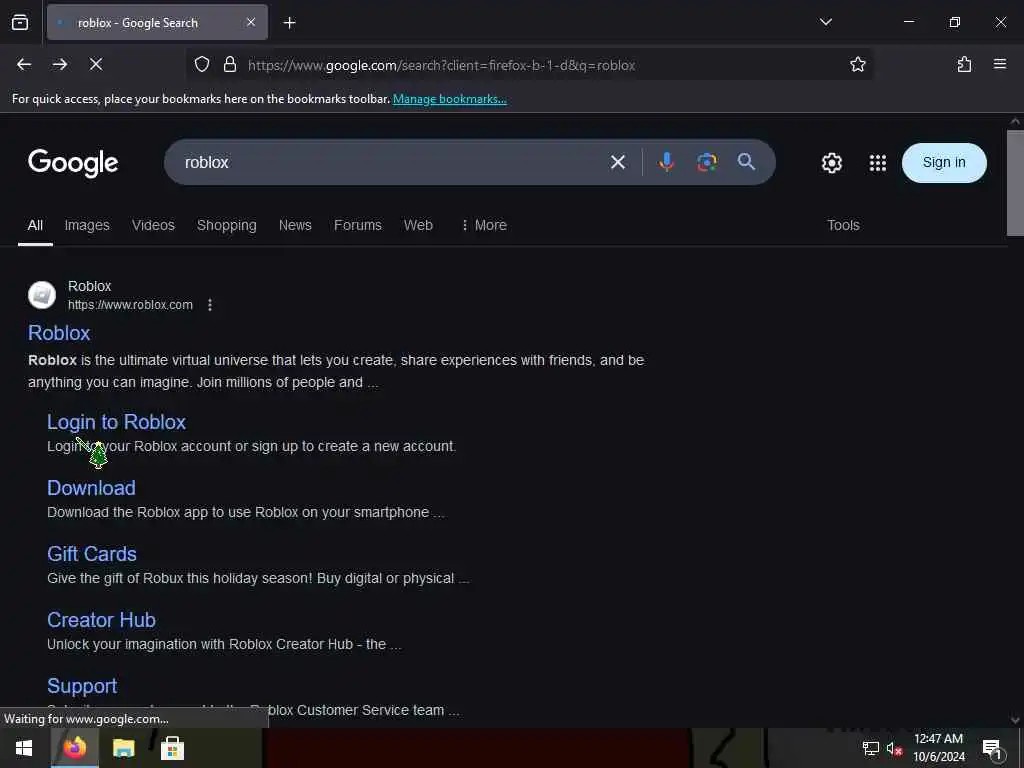Open the tracking protection shield icon
The height and width of the screenshot is (768, 1024).
coord(202,65)
